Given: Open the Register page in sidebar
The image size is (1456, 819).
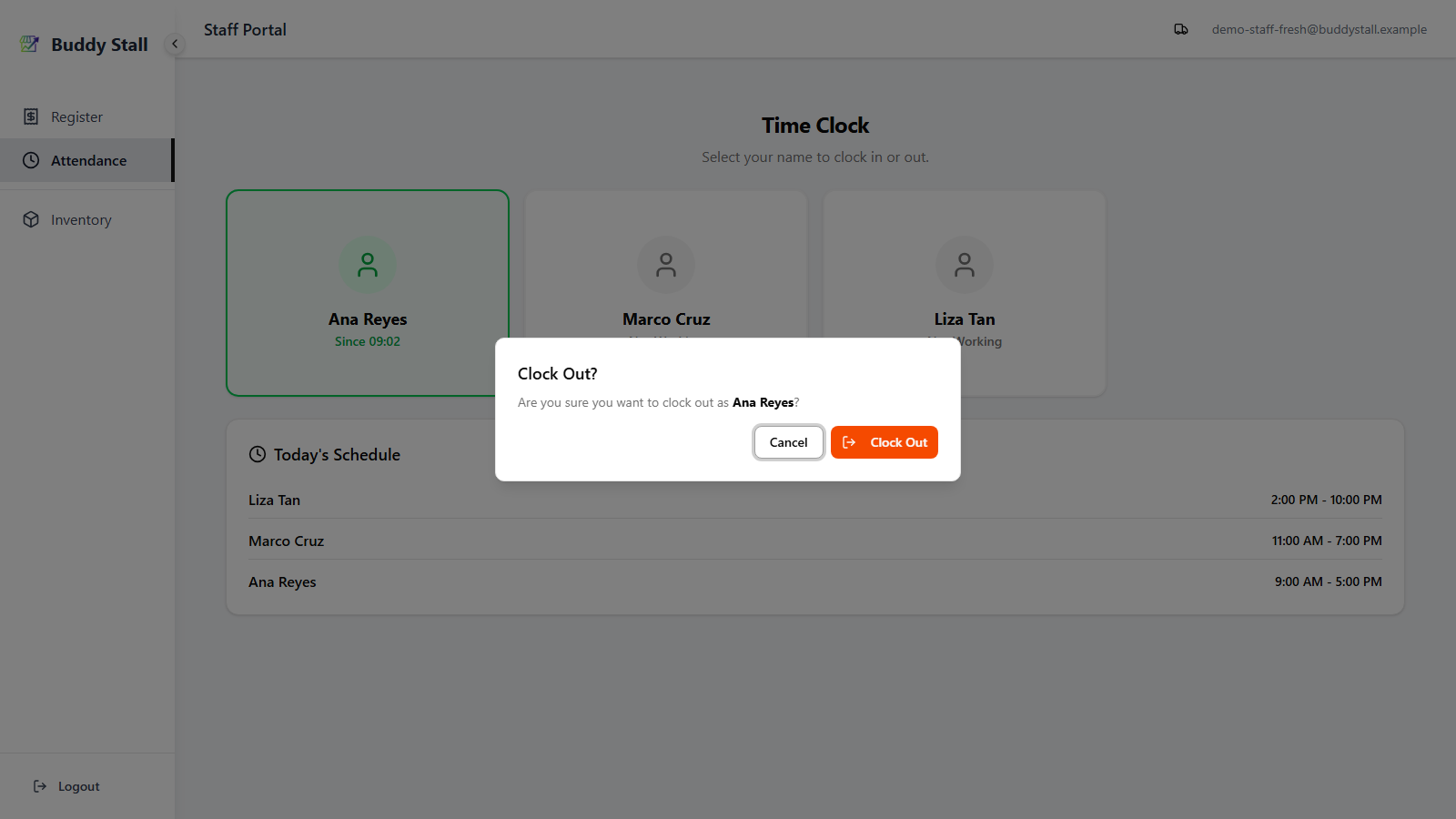Looking at the screenshot, I should click(x=87, y=116).
